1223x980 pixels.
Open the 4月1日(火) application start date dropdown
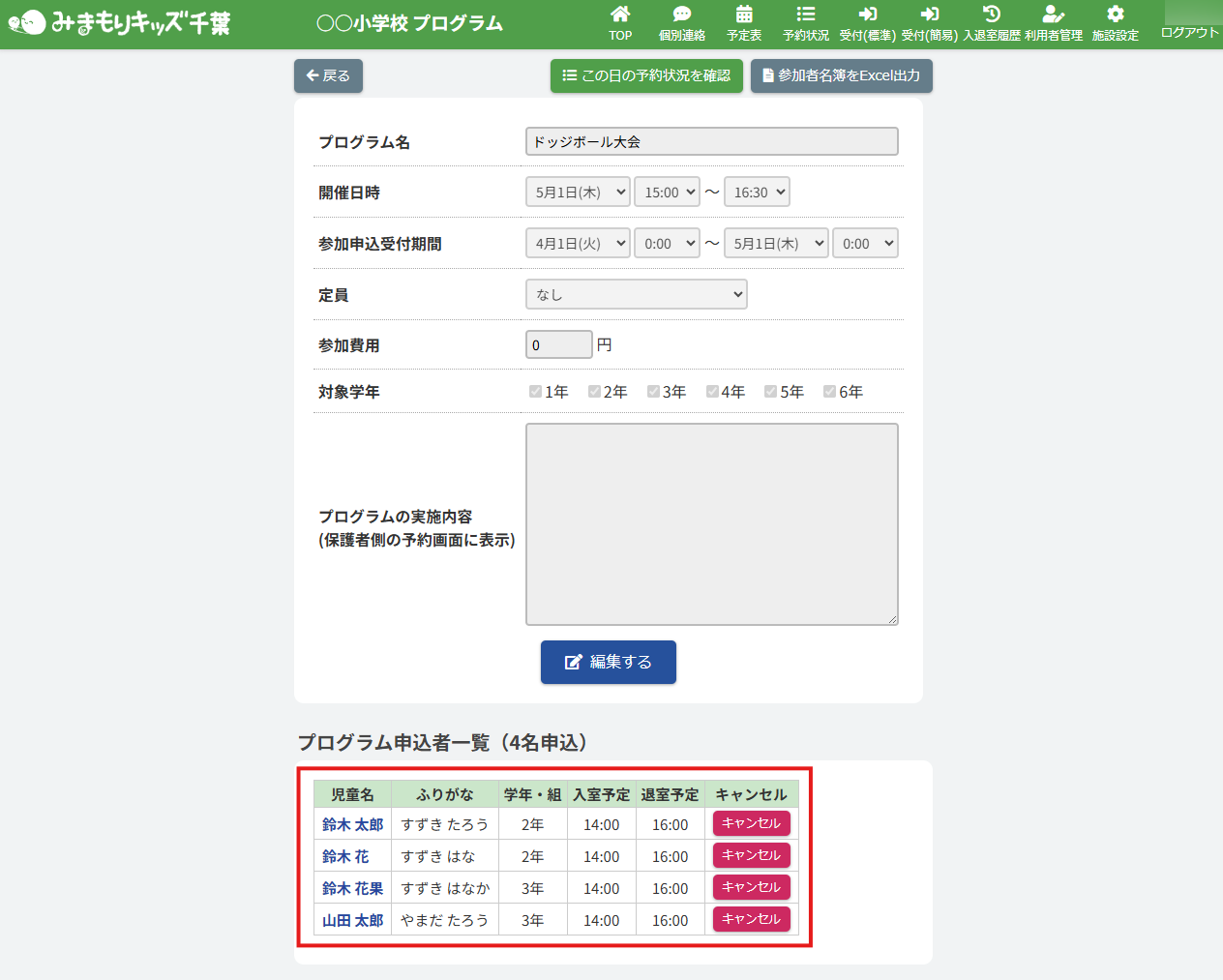578,244
